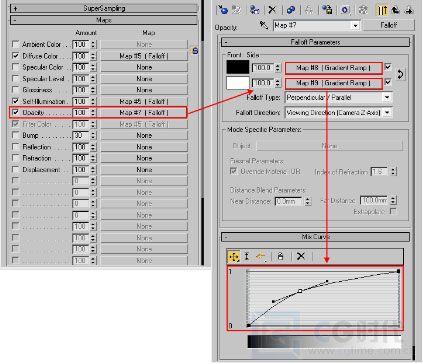Toggle Map #9 enable checkbox

[x=388, y=82]
